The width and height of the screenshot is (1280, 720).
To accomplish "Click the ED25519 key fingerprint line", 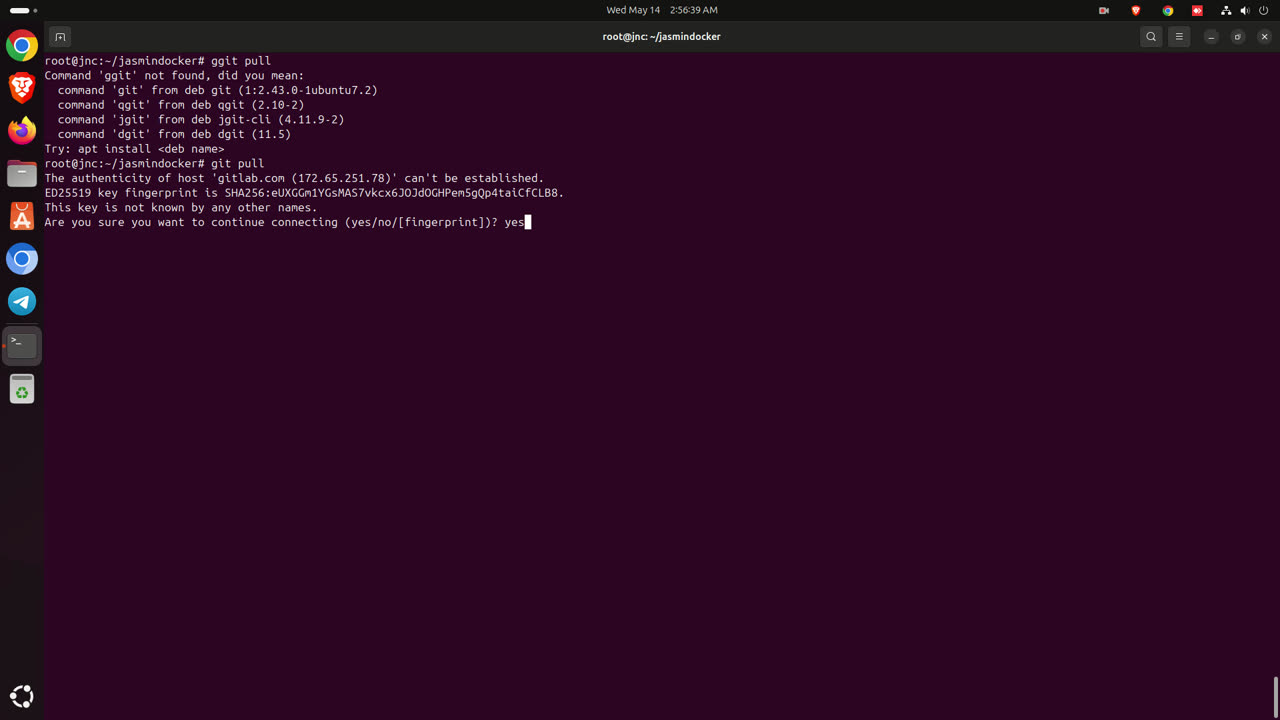I will [304, 192].
